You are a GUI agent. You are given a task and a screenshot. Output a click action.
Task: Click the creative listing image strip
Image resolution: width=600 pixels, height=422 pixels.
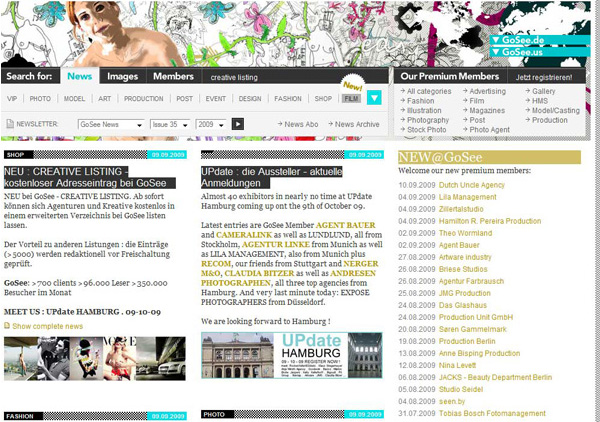(95, 358)
